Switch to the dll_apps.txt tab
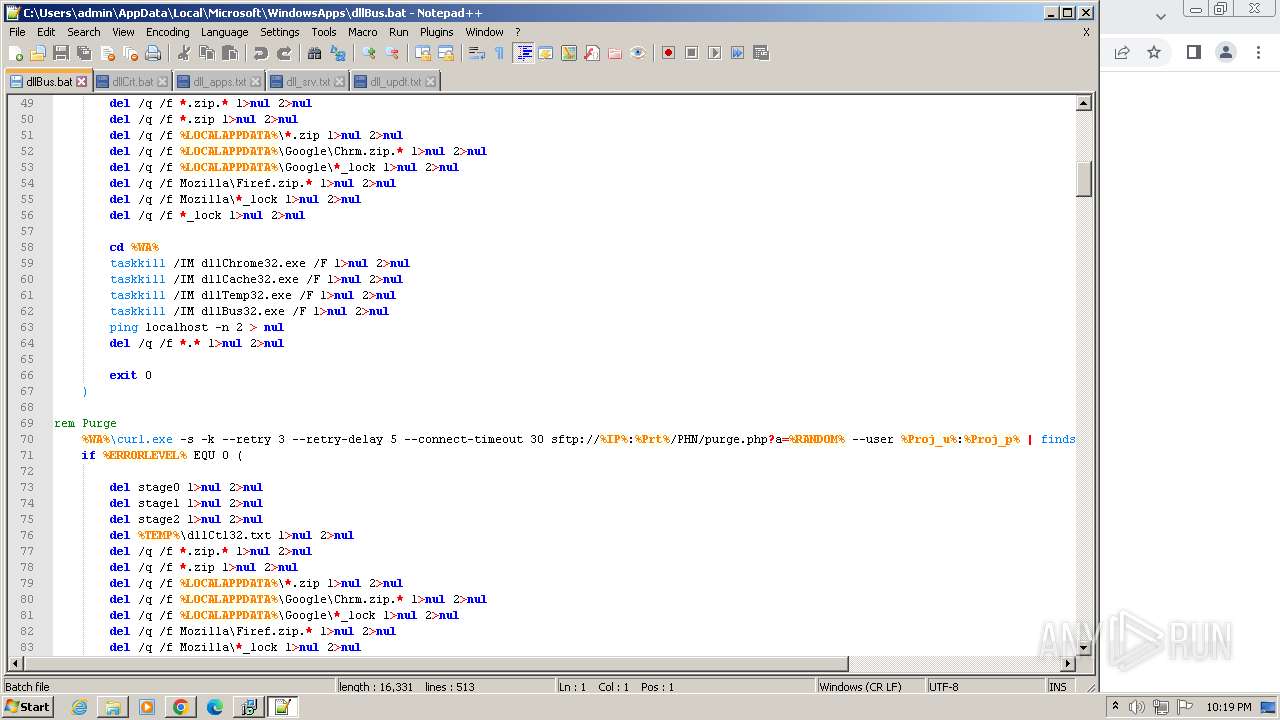This screenshot has width=1280, height=720. pos(219,82)
